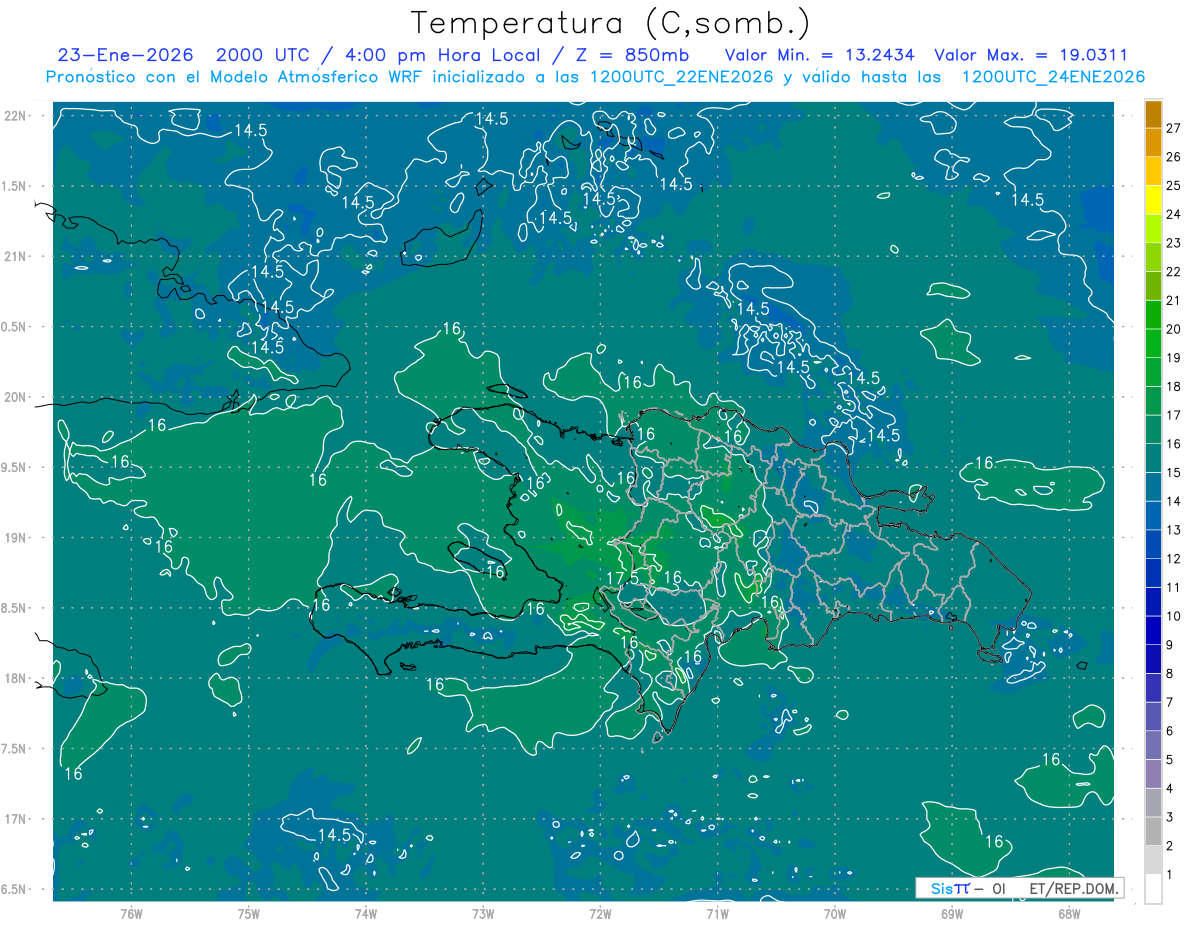Click the "74W" longitude axis label
1200x927 pixels.
[x=366, y=914]
